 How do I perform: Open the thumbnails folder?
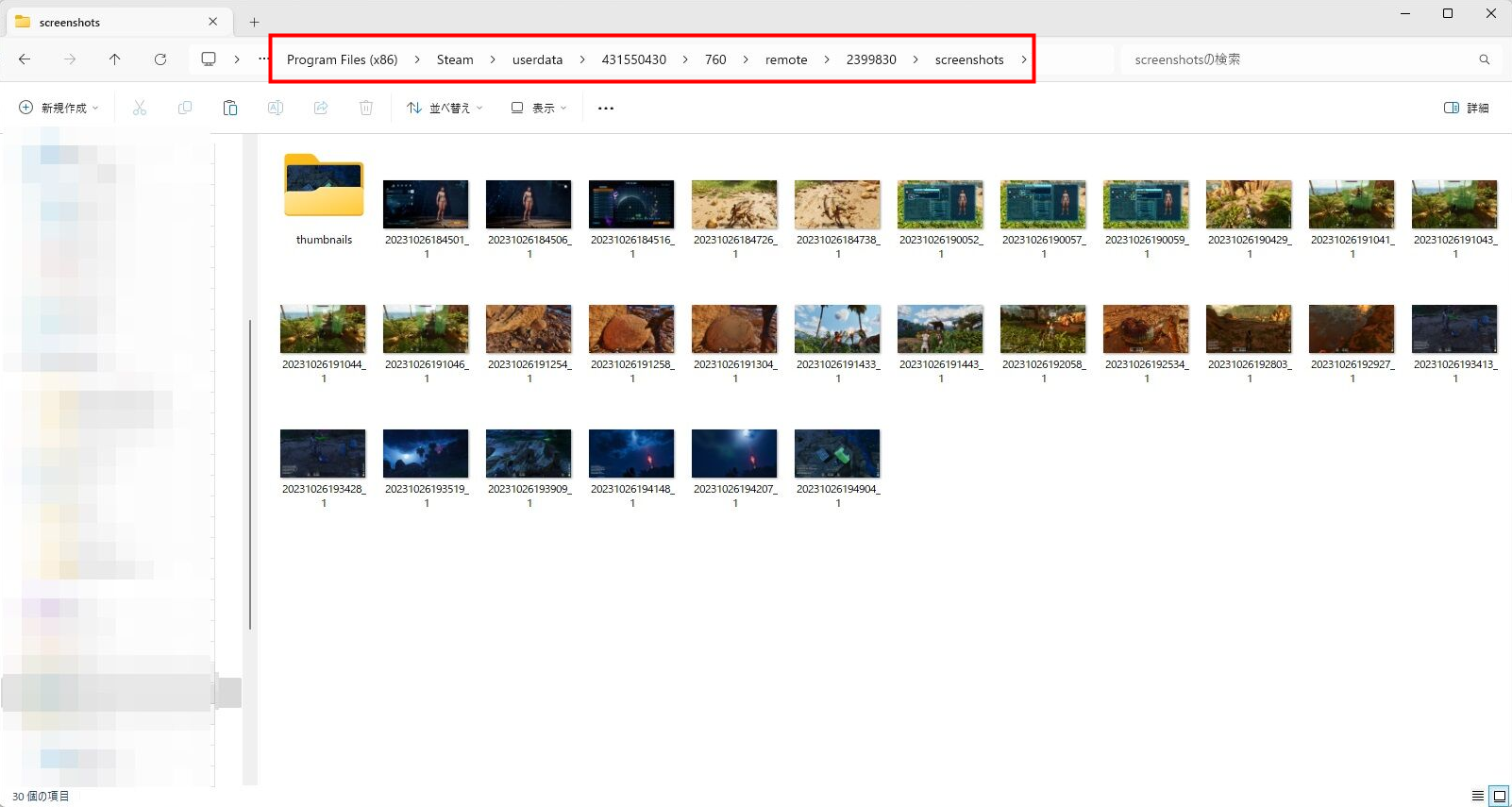[x=324, y=200]
